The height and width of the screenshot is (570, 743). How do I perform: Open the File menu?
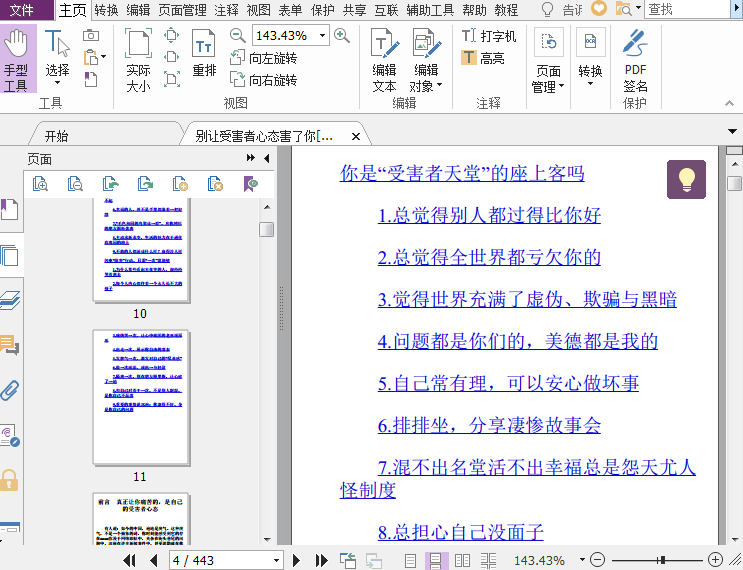pos(22,9)
